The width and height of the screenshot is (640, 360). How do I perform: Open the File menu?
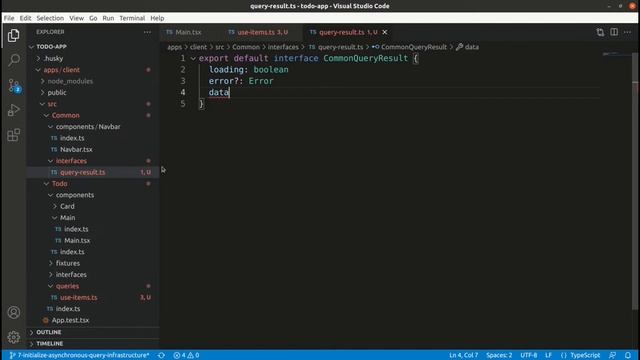coord(9,18)
